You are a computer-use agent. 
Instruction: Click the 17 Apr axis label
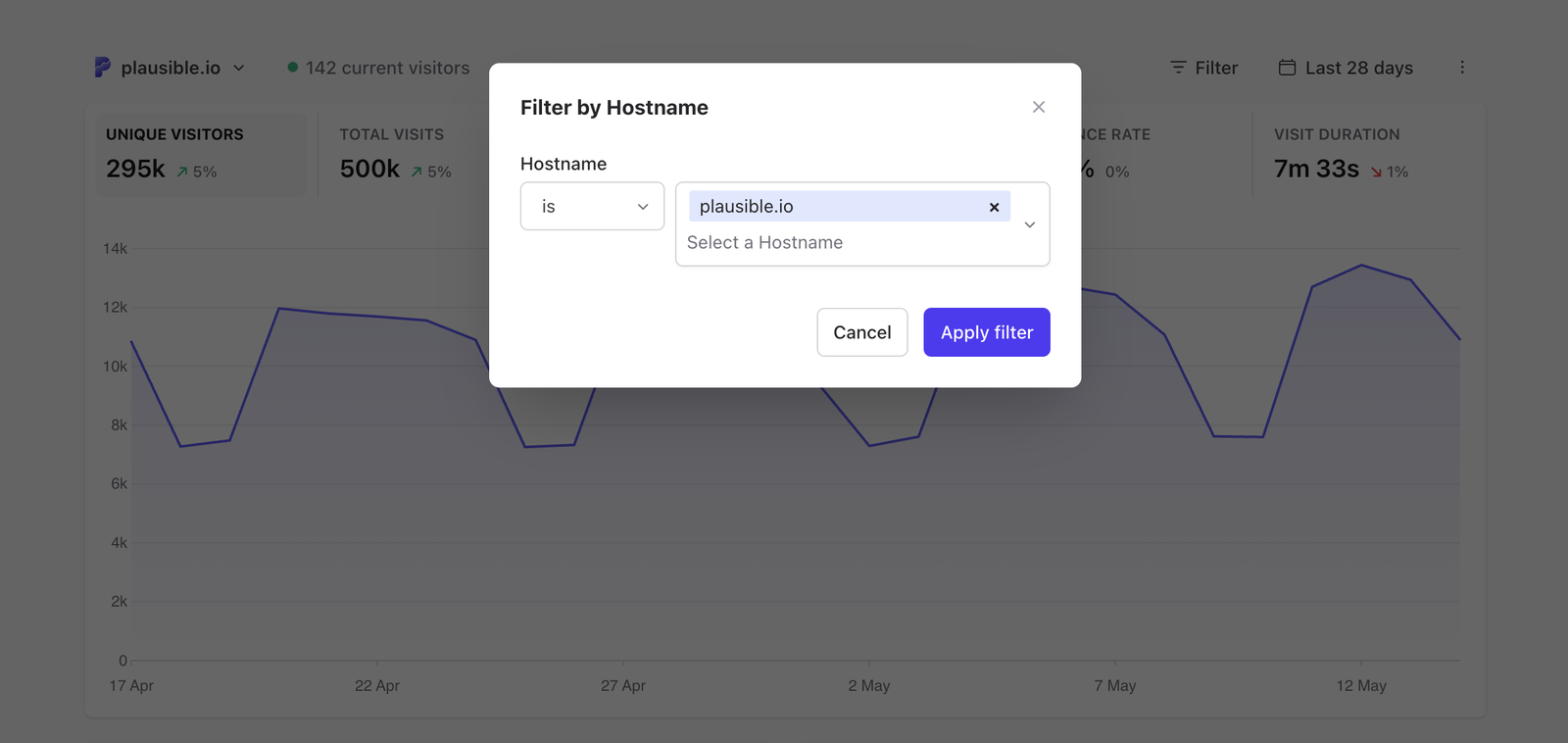coord(131,686)
